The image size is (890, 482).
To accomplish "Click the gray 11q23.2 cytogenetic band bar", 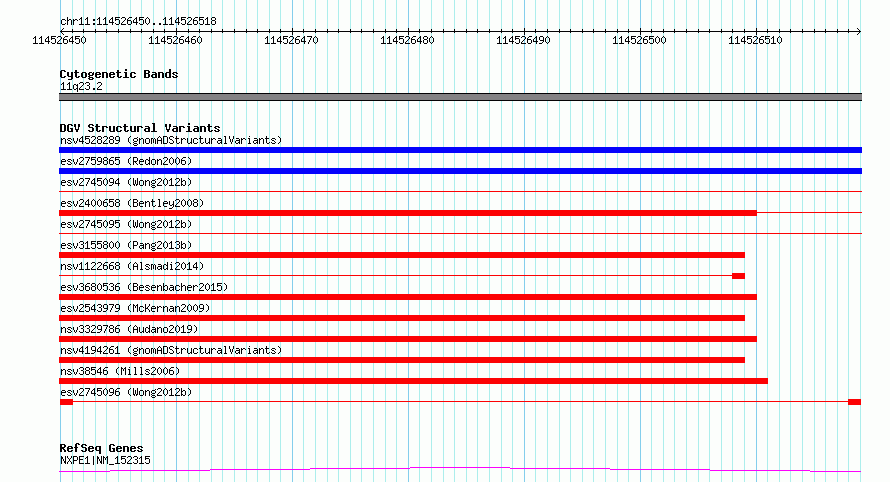I will (460, 97).
